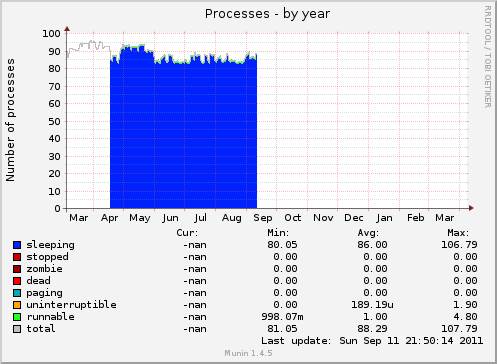Click the '10' y-axis tick label

click(x=54, y=191)
